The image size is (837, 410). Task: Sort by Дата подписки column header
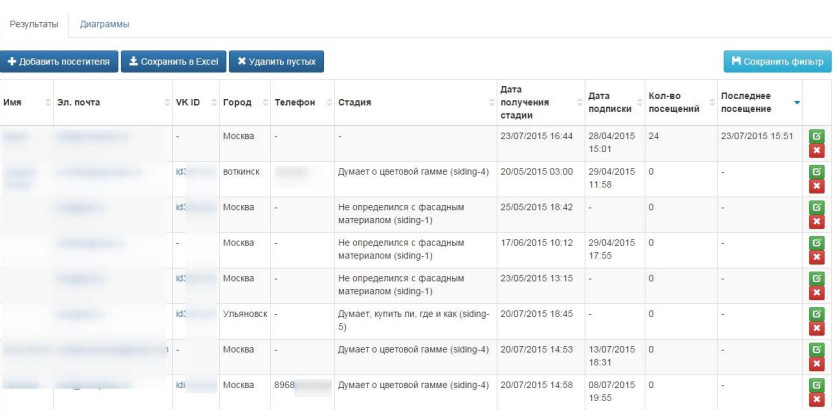(x=609, y=102)
